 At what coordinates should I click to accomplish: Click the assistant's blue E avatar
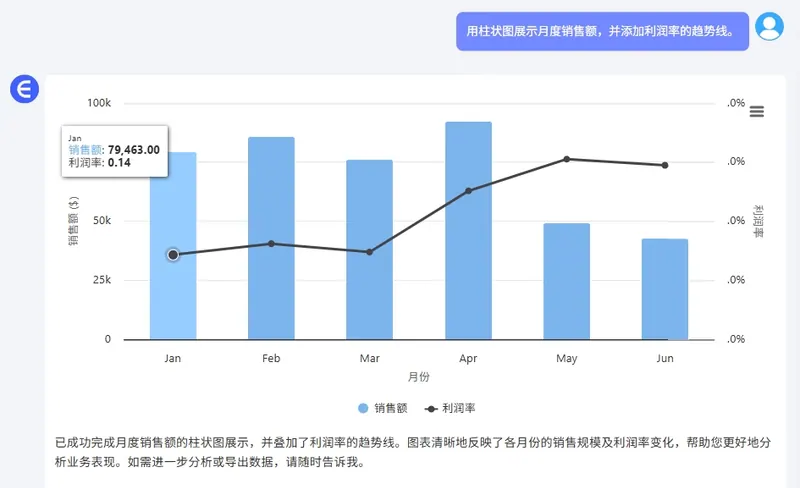tap(24, 89)
